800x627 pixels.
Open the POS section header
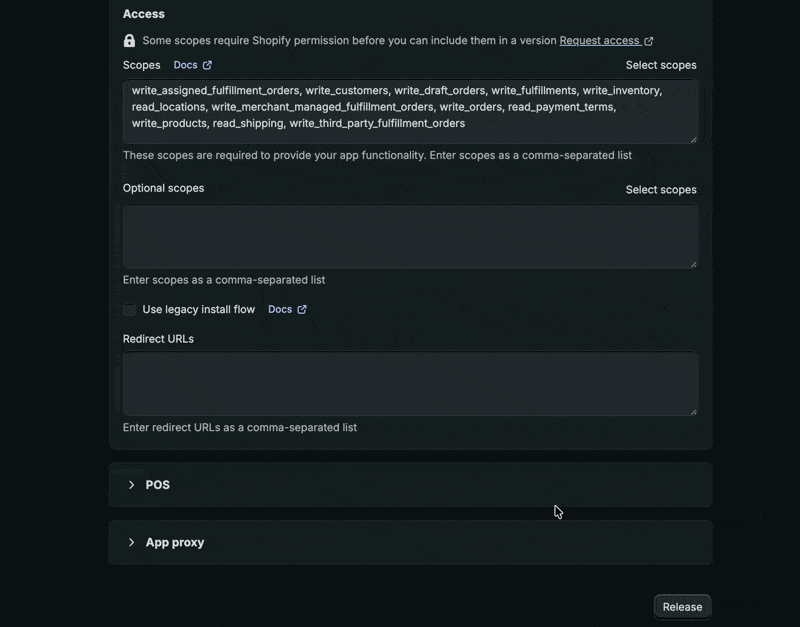pyautogui.click(x=411, y=485)
